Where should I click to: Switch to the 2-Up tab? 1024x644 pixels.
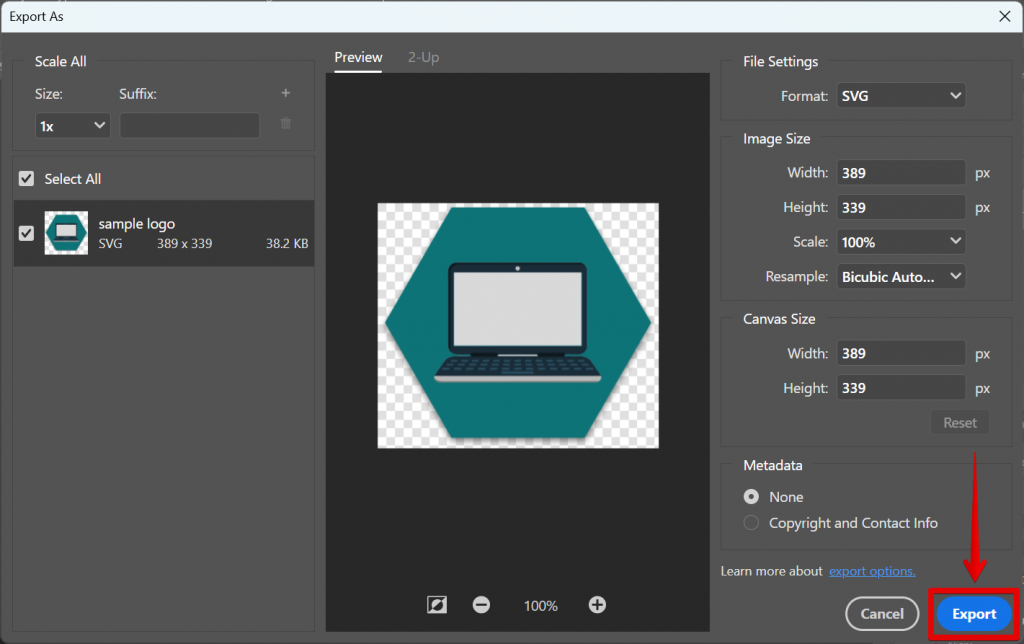coord(423,57)
